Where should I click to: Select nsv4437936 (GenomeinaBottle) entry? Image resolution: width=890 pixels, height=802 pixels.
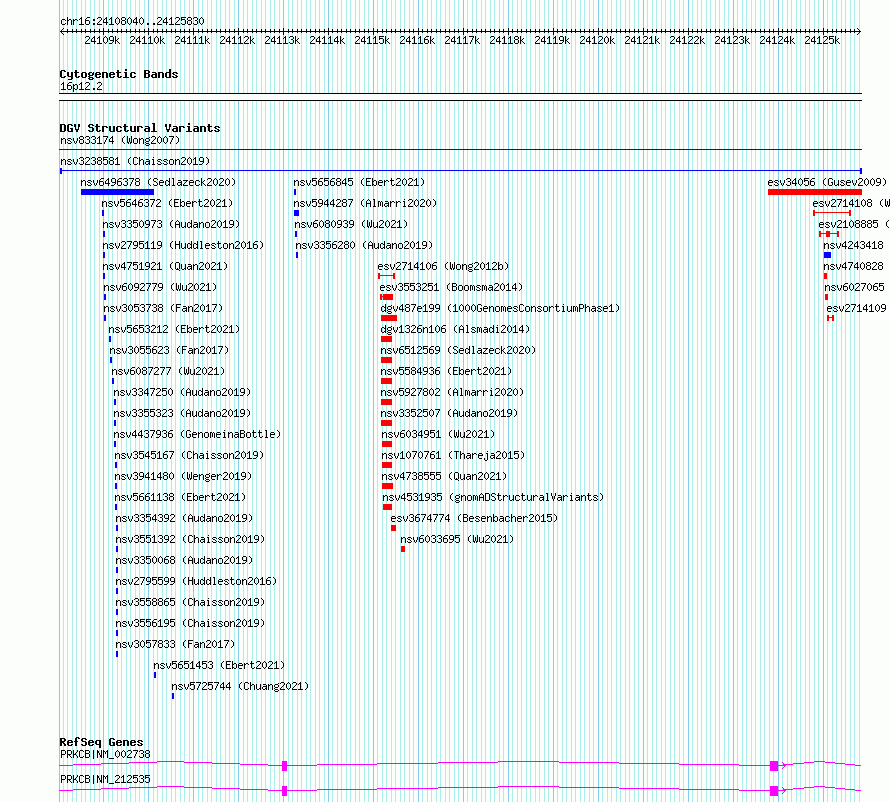pos(198,434)
